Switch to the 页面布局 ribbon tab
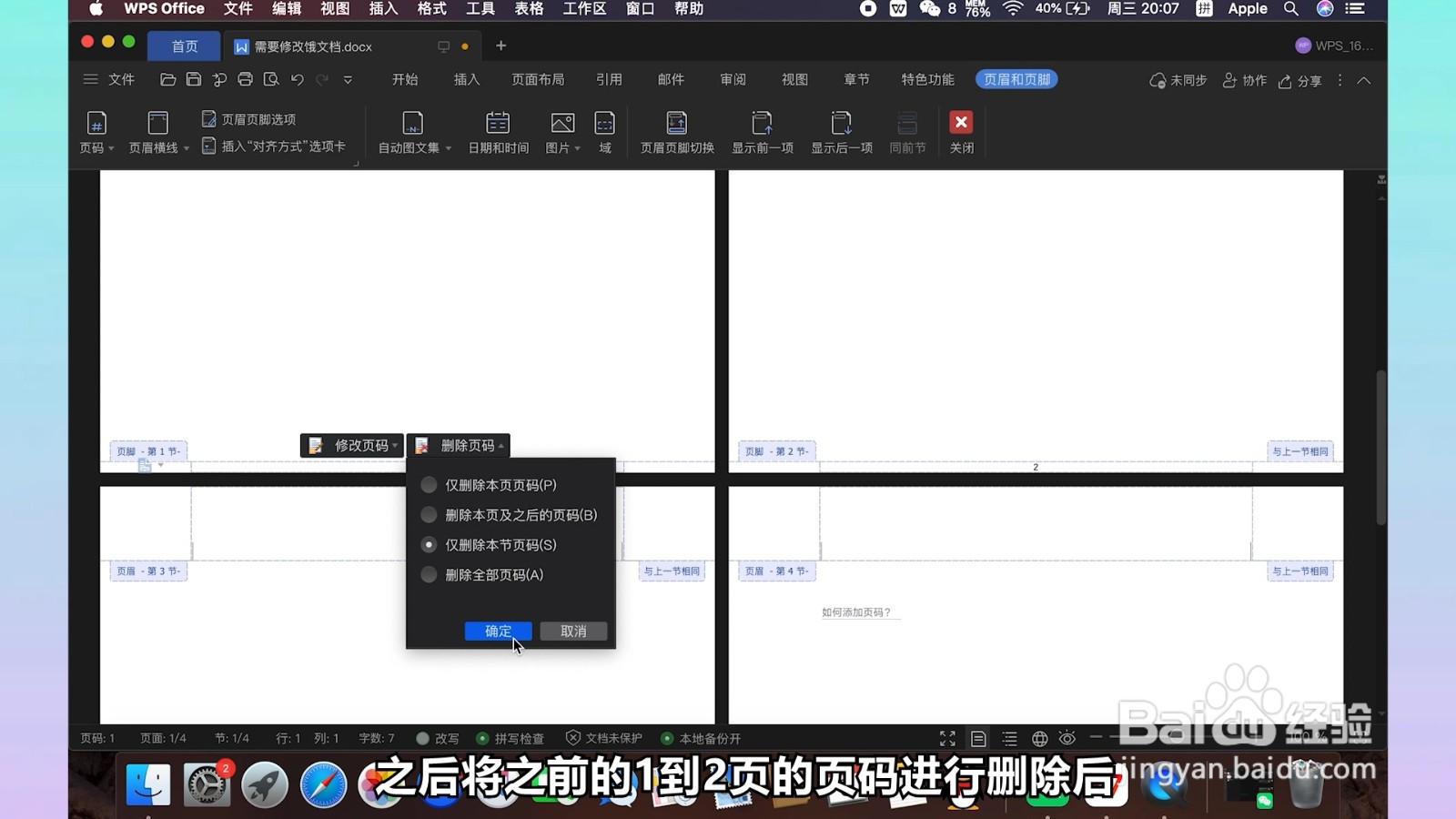This screenshot has width=1456, height=819. pyautogui.click(x=539, y=79)
